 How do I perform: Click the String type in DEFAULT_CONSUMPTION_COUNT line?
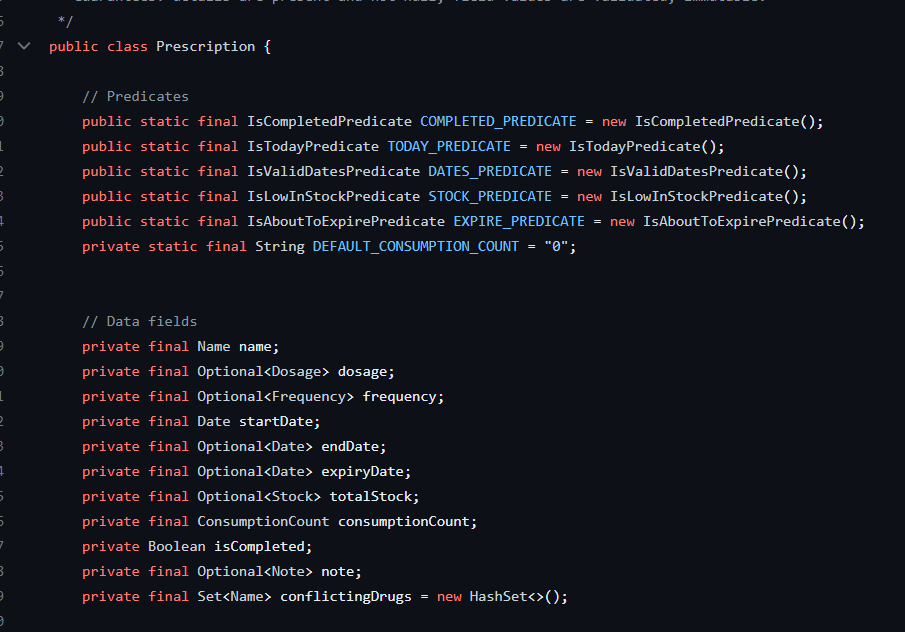[x=280, y=246]
